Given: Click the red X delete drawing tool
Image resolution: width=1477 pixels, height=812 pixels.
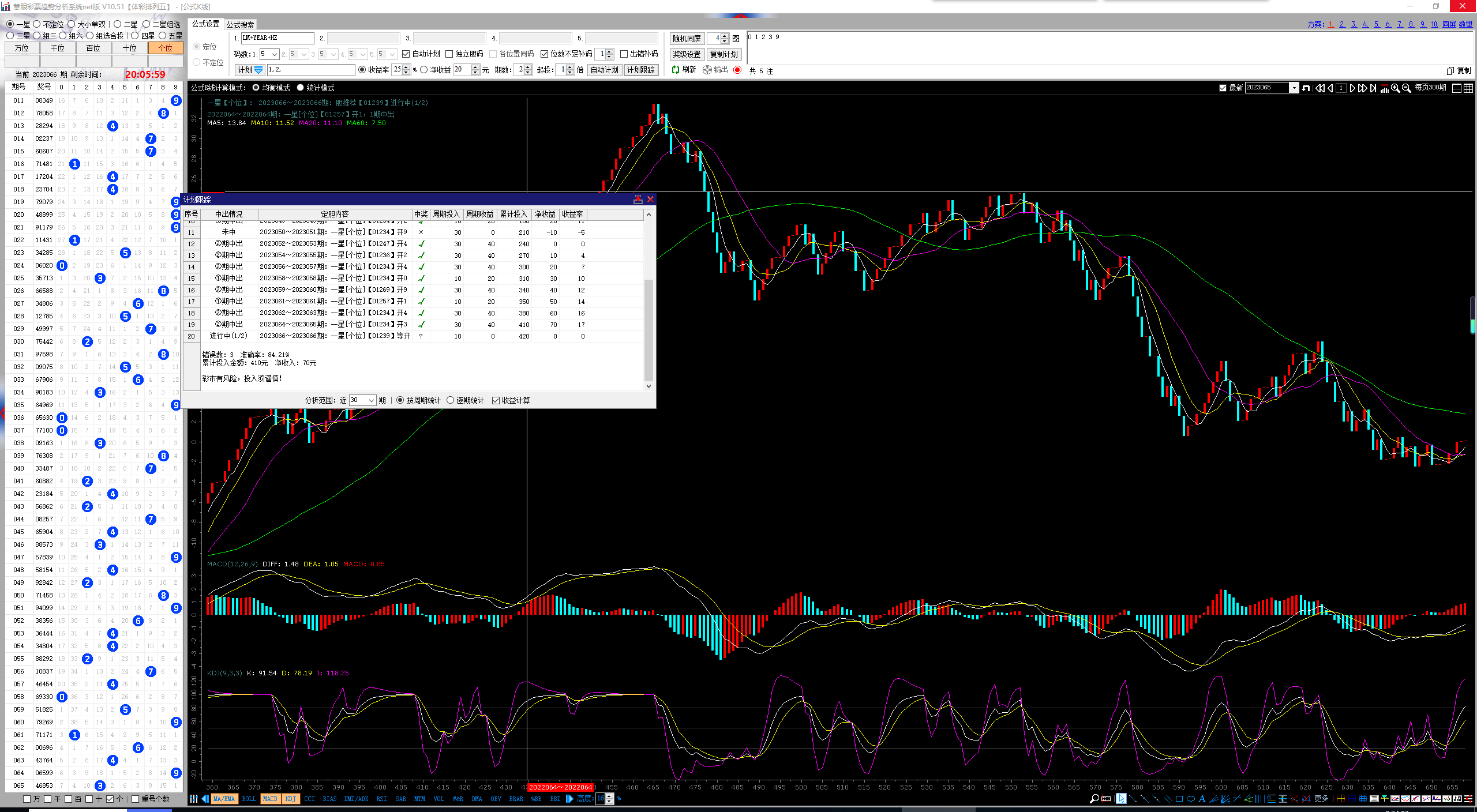Looking at the screenshot, I should click(x=1294, y=799).
